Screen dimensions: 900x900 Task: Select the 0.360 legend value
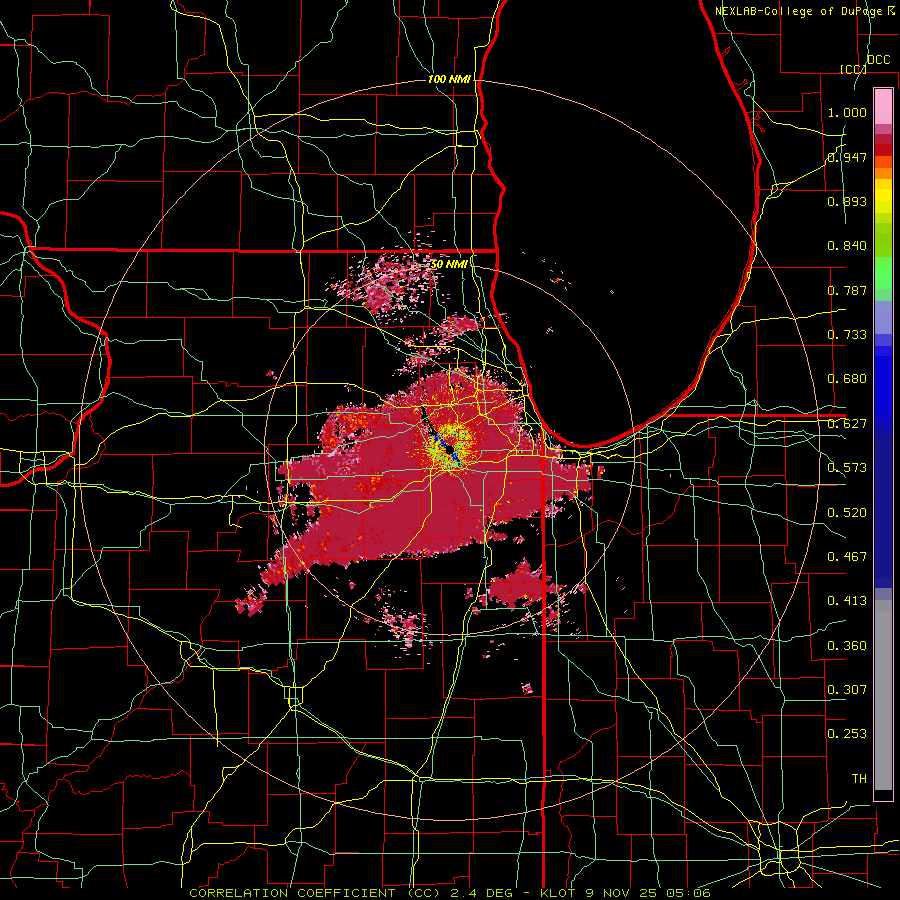tap(847, 645)
